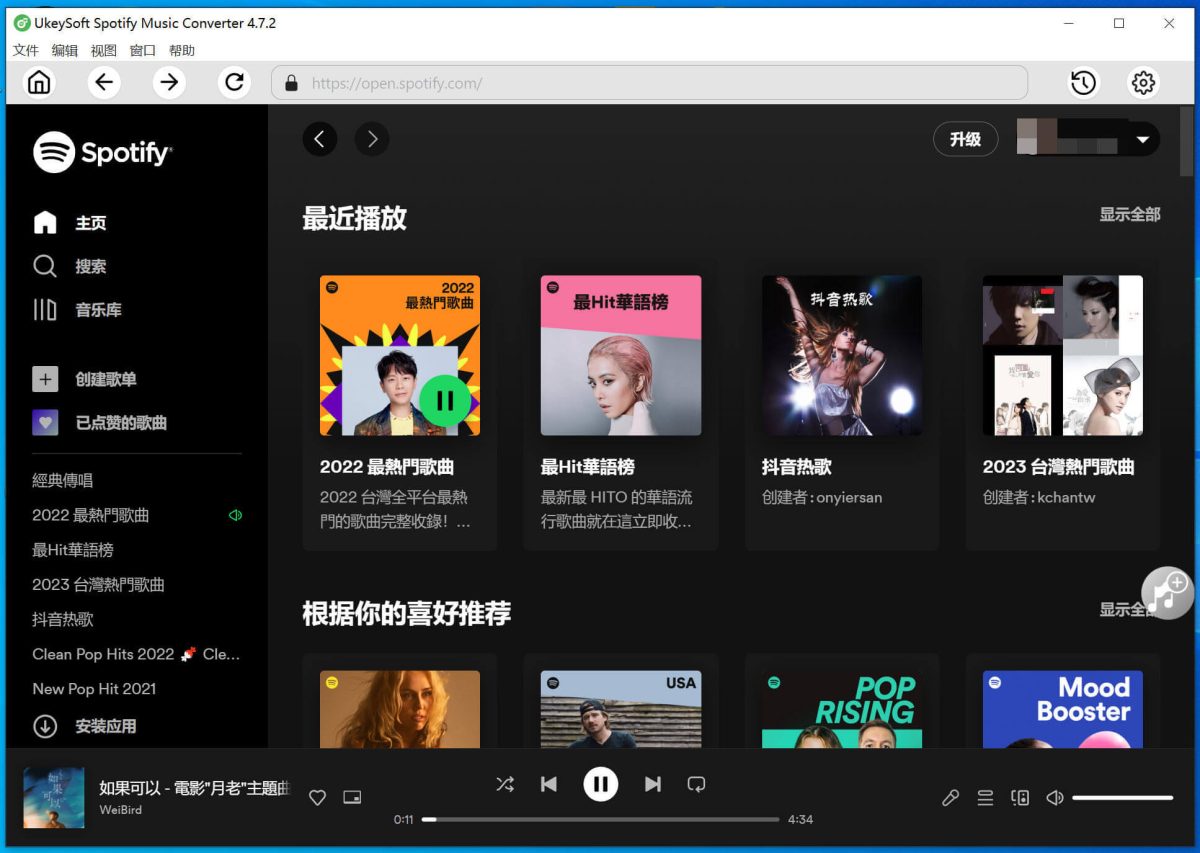Navigate back with toolbar left arrow

pos(104,82)
